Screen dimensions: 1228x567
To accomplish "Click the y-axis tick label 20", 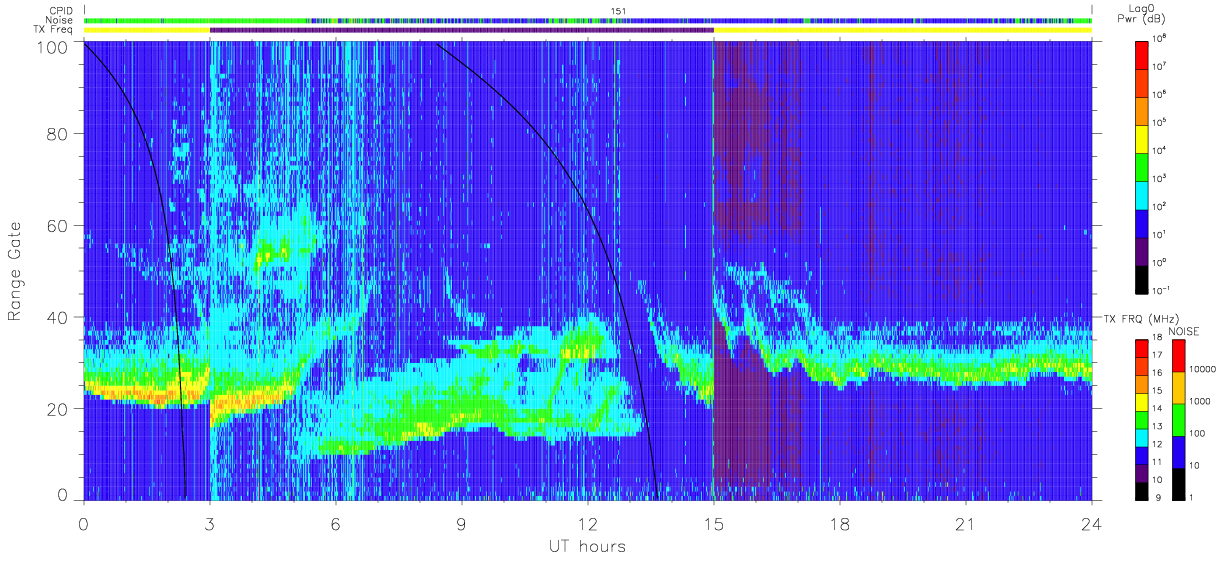I will click(x=56, y=409).
